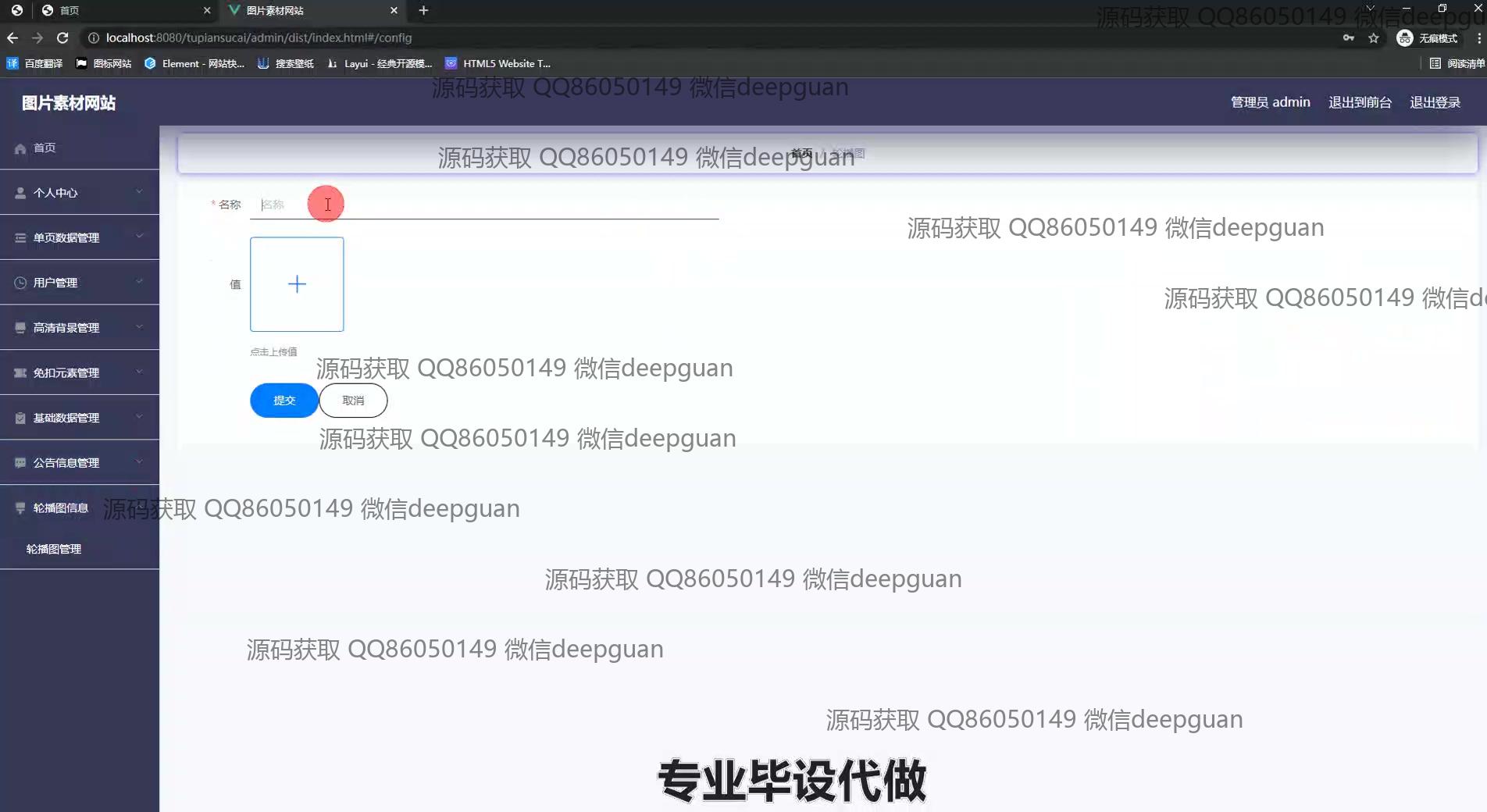Image resolution: width=1487 pixels, height=812 pixels.
Task: Open the 图标网站 bookmark
Action: click(x=104, y=63)
